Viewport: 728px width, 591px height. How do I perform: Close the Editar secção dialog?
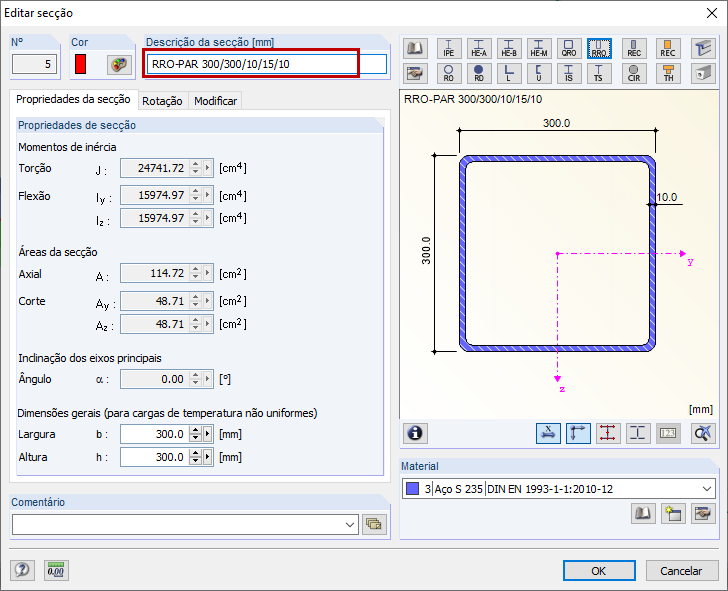point(712,13)
